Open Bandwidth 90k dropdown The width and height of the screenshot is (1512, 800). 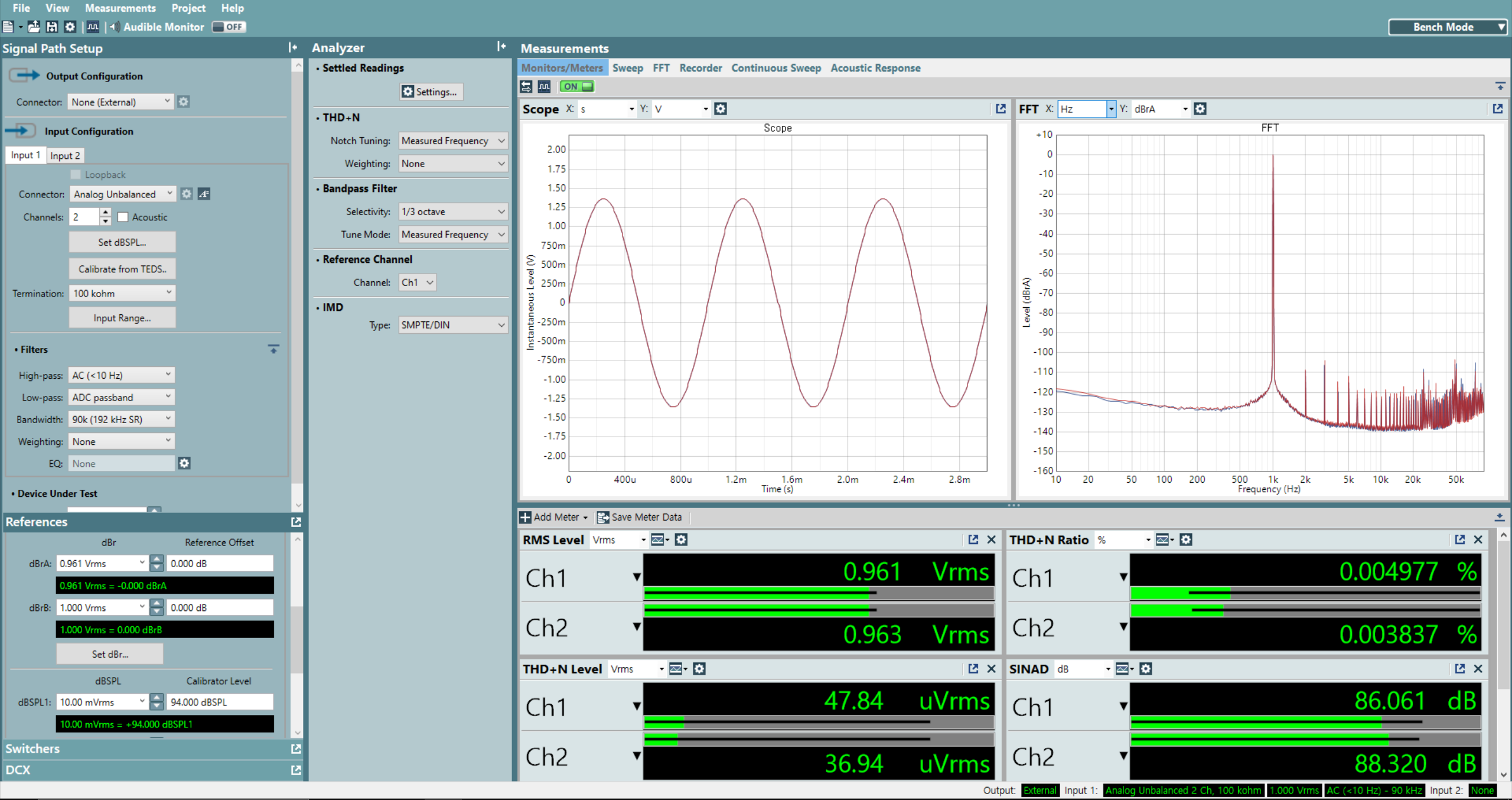(121, 419)
